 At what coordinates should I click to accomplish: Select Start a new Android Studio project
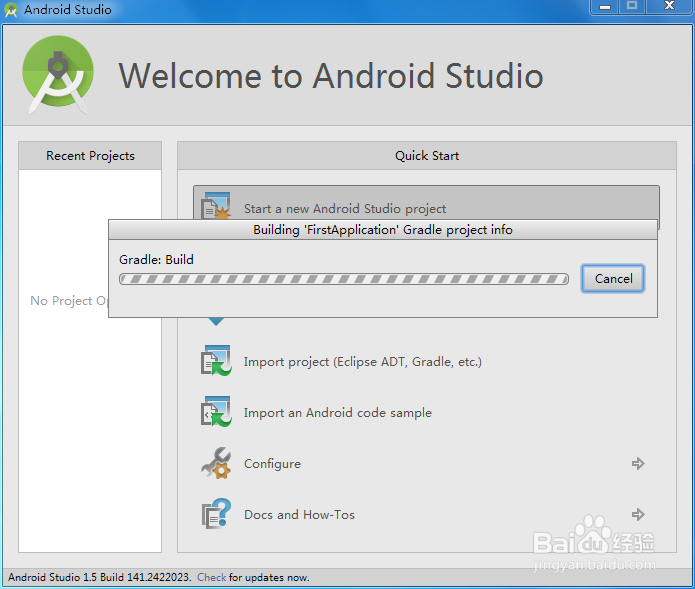[x=345, y=208]
